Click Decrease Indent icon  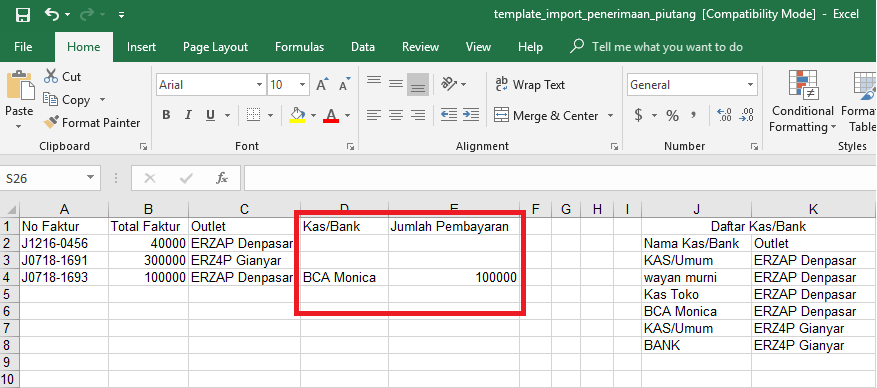(449, 115)
